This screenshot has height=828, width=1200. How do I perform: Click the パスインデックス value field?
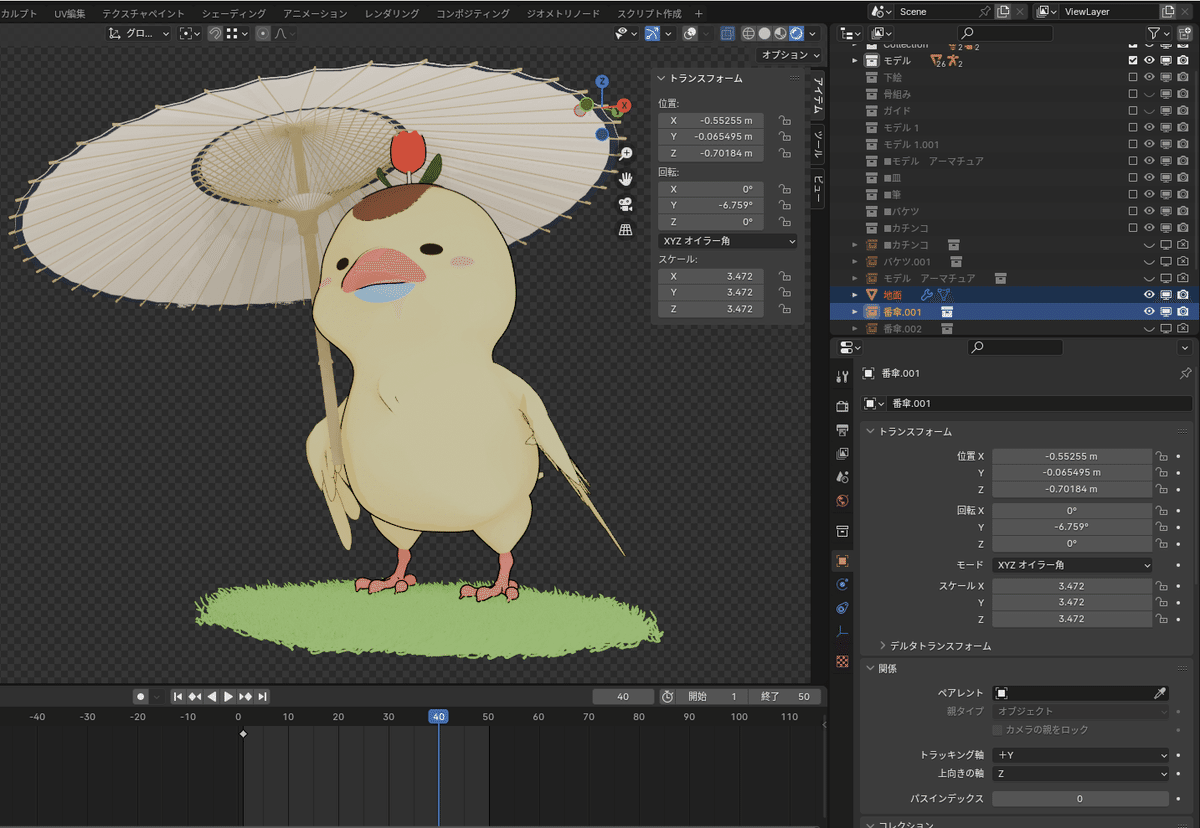coord(1080,799)
